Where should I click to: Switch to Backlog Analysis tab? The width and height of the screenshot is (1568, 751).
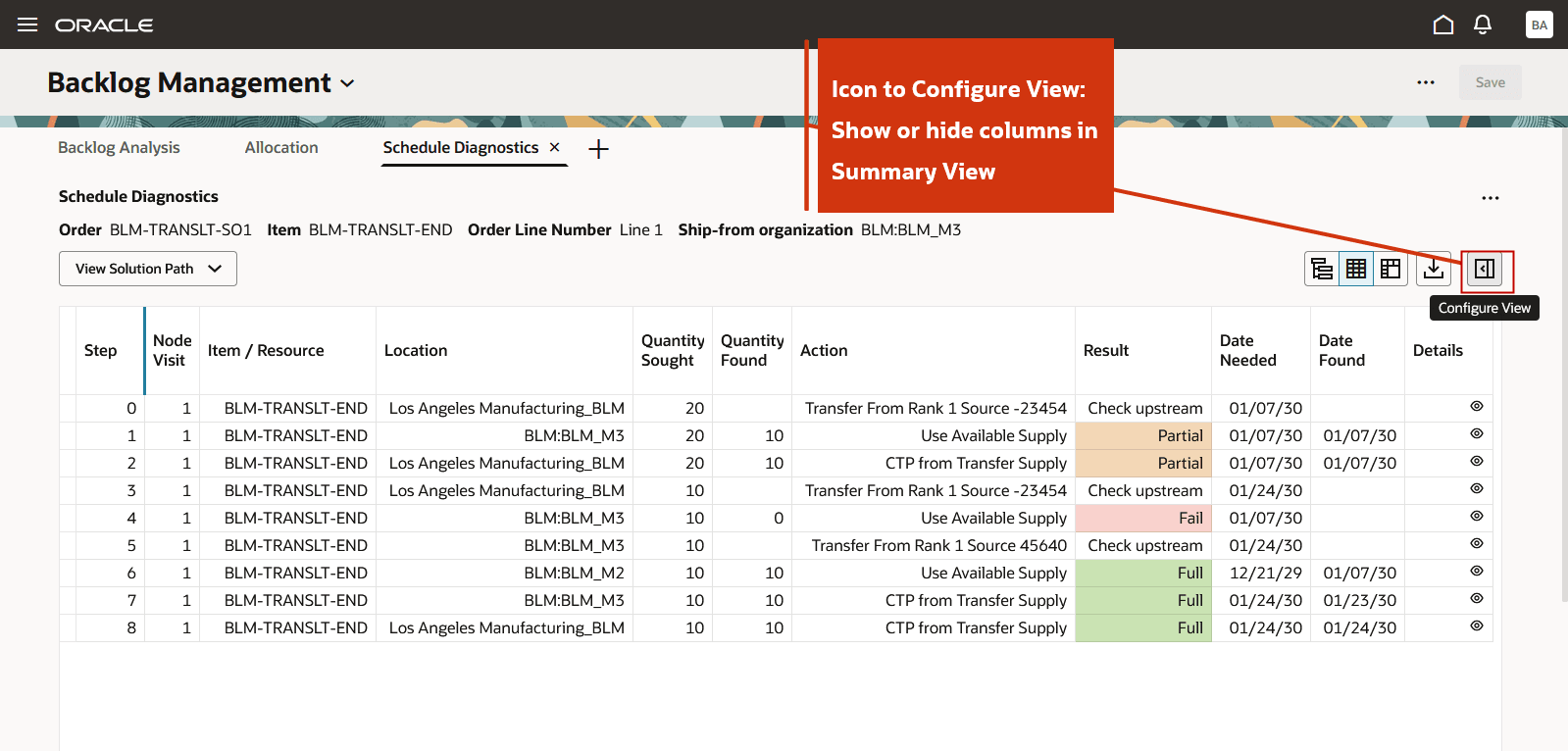pyautogui.click(x=119, y=147)
